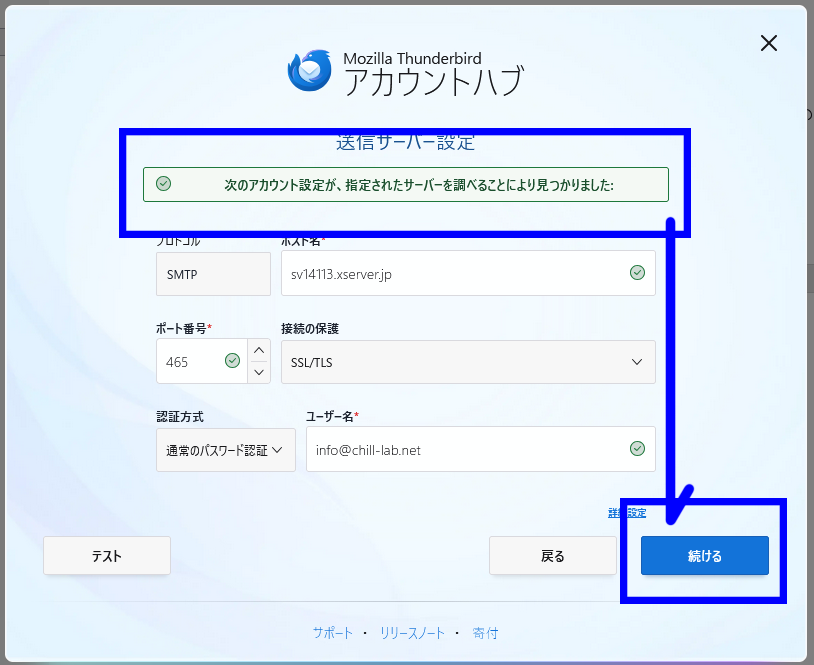Screen dimensions: 814x665
Task: Go back with the 戻る button
Action: tap(552, 556)
